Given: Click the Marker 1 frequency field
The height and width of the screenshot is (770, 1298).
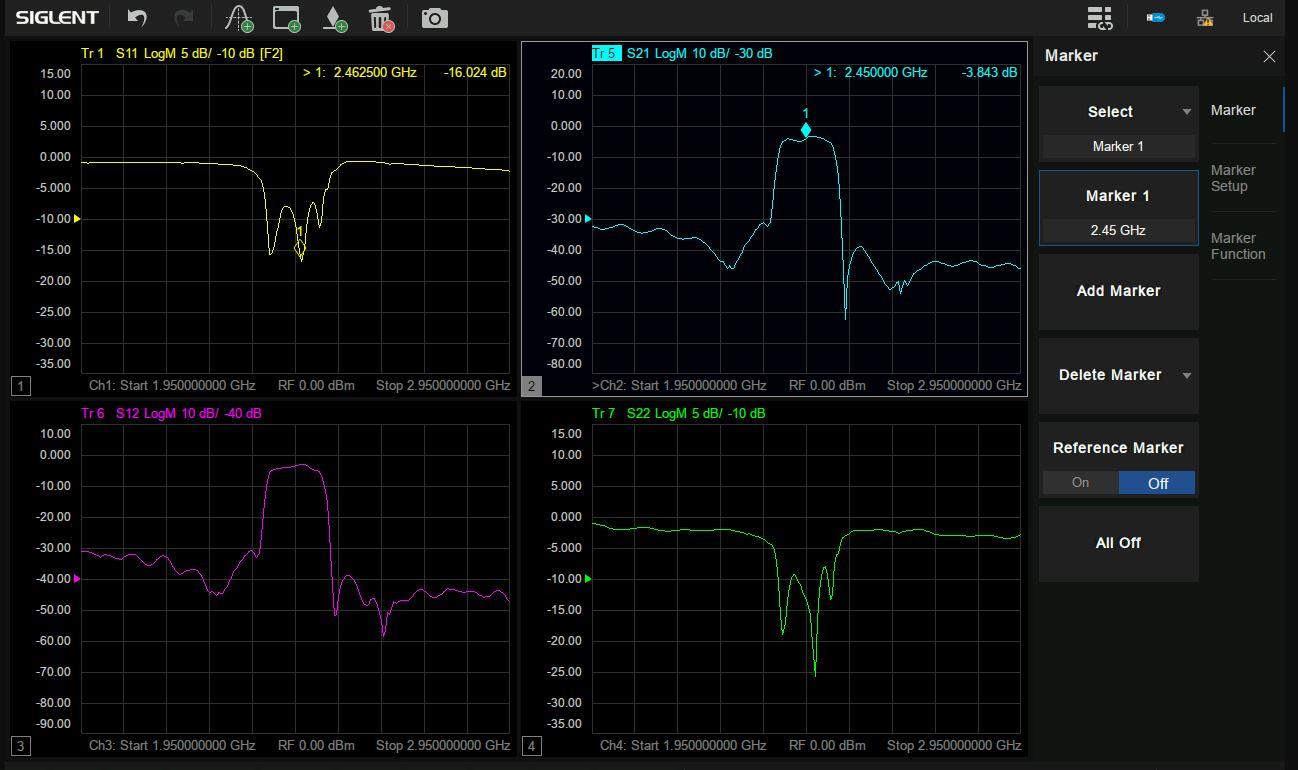Looking at the screenshot, I should tap(1118, 230).
